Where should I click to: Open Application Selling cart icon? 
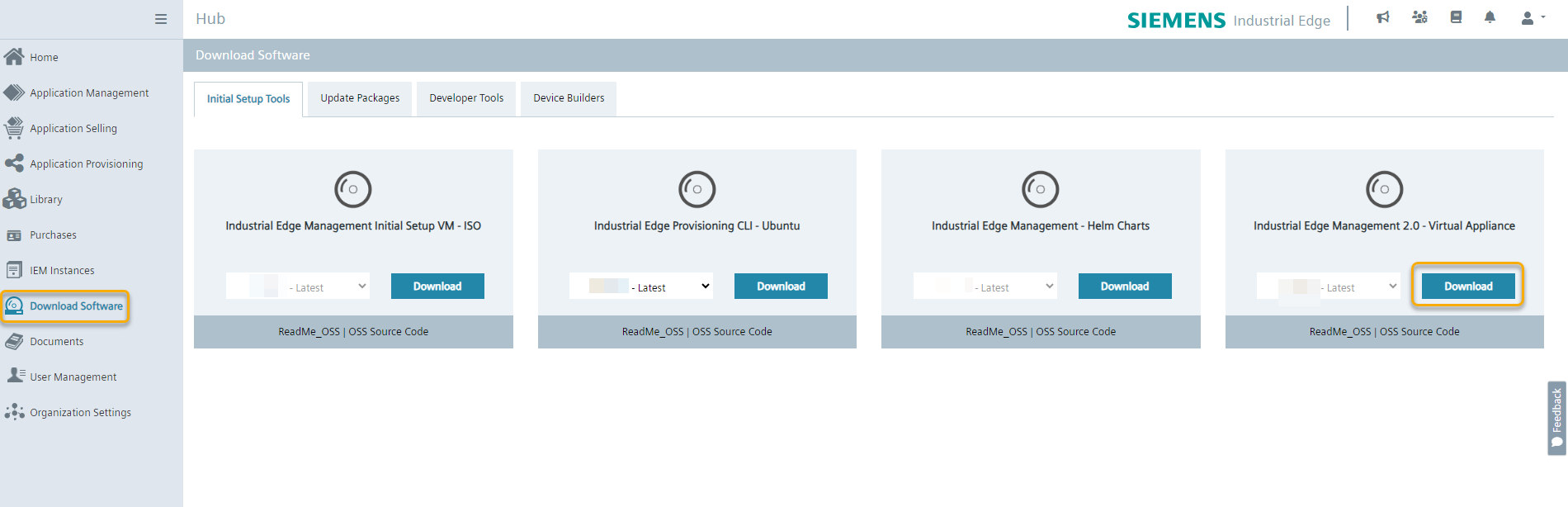point(14,128)
